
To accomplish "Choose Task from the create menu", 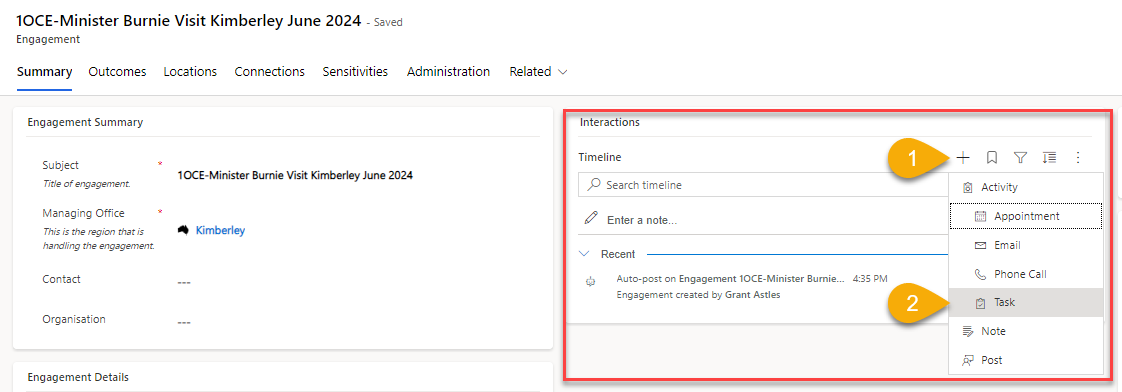I will [1025, 303].
